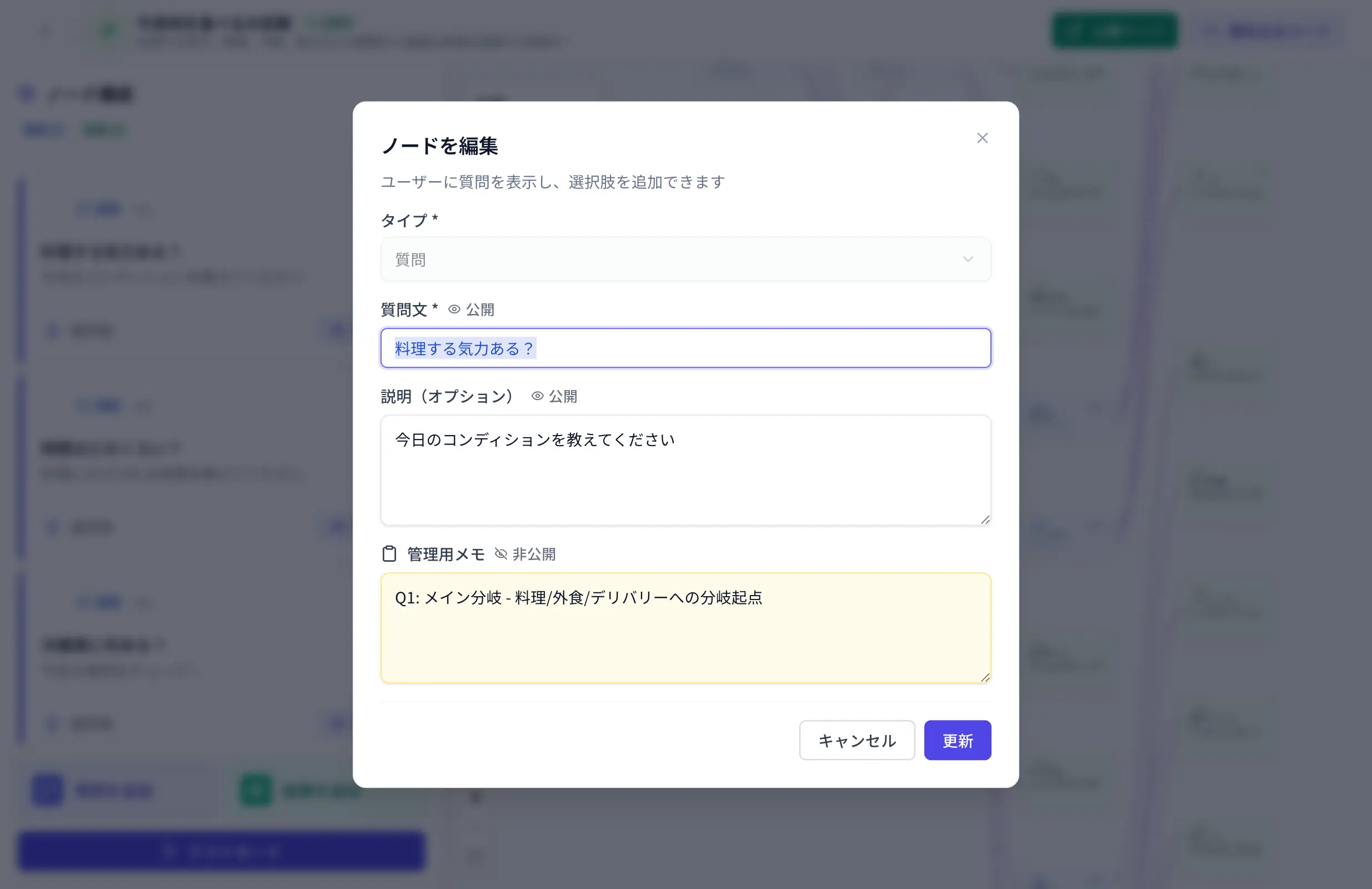Click the clipboard icon next to 管理用メモ
Screen dimensions: 1372x889
point(390,554)
